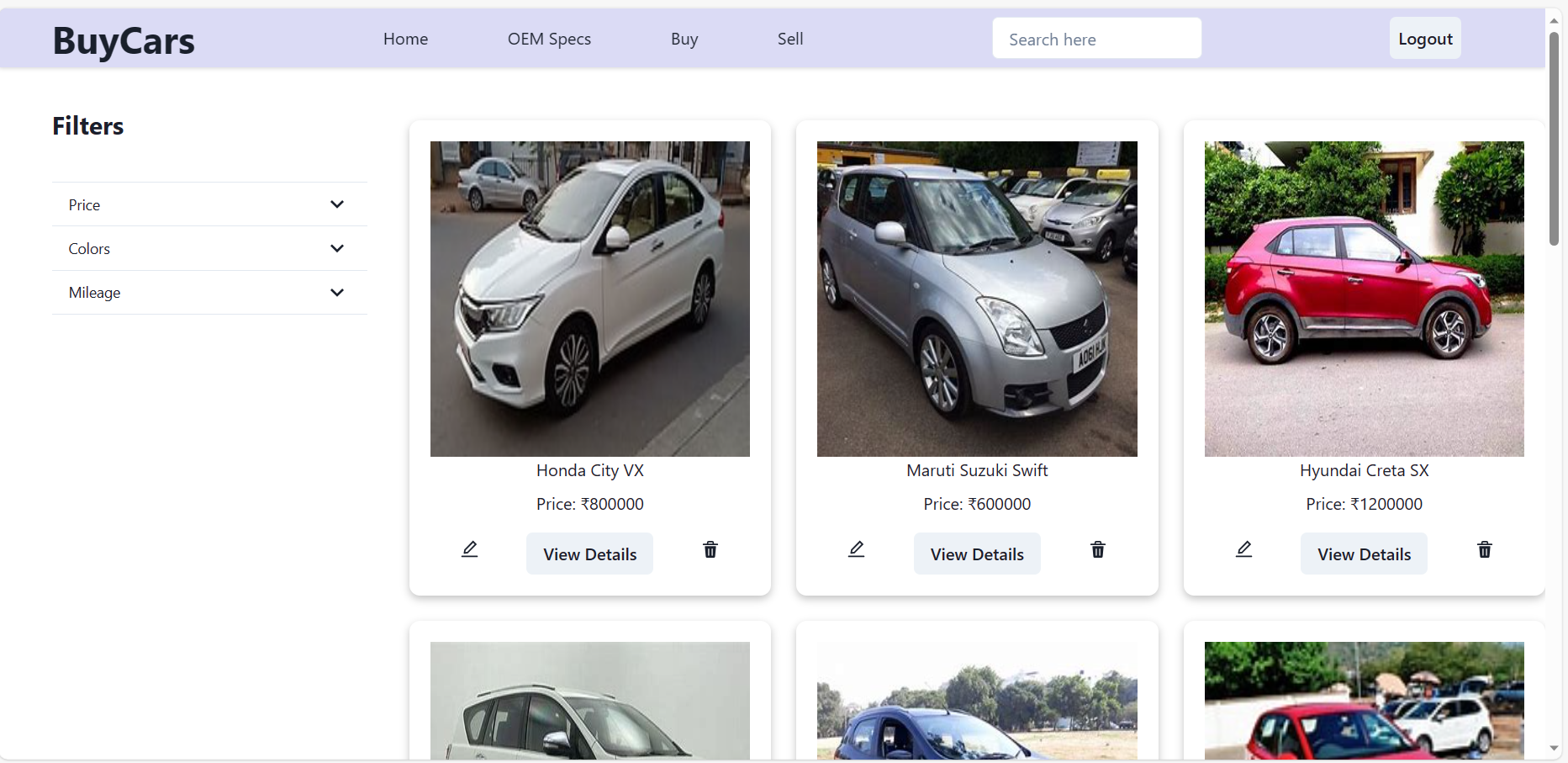Select the edit icon on Maruti Suzuki Swift card
The height and width of the screenshot is (763, 1568).
tap(856, 549)
